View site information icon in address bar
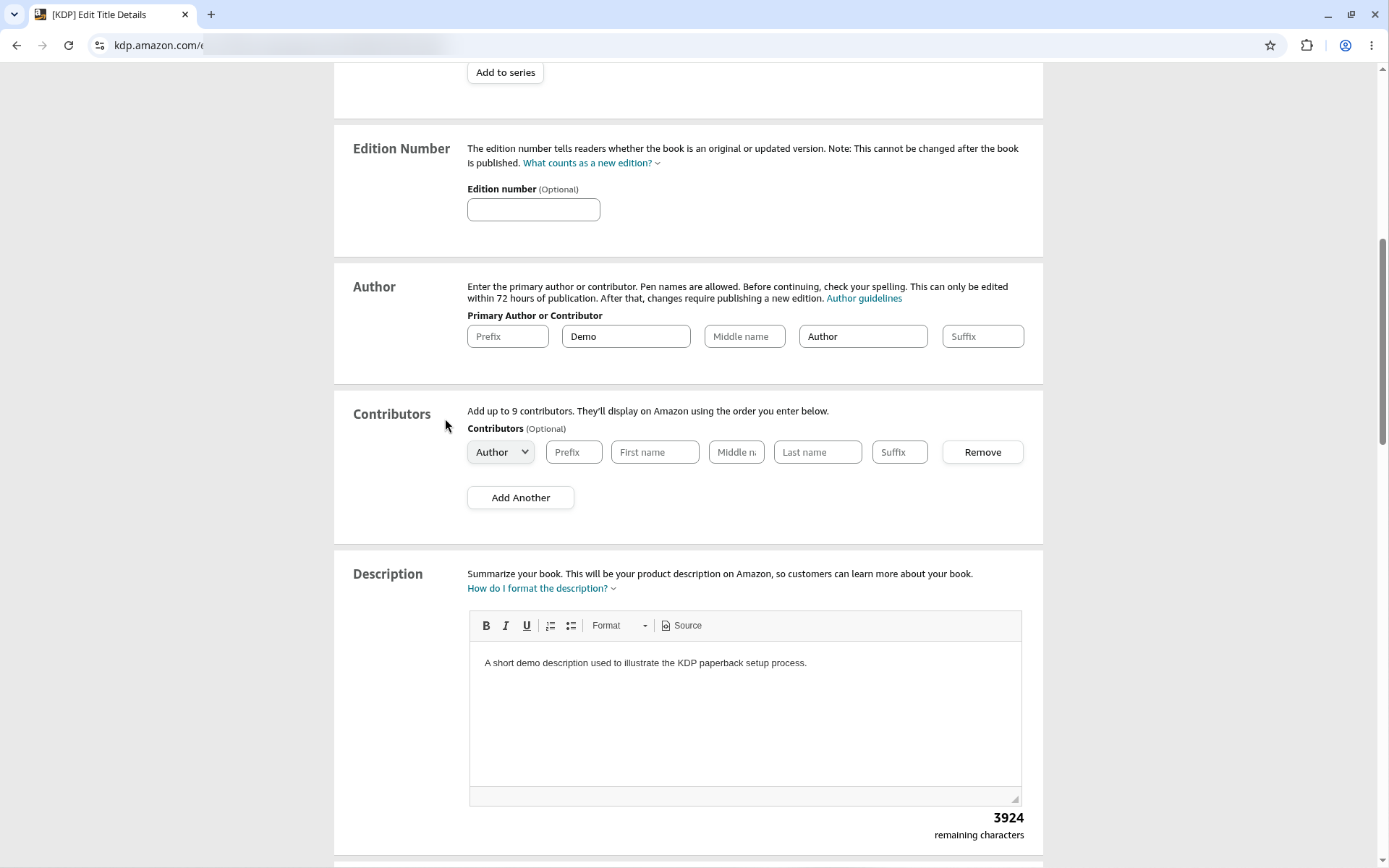Viewport: 1389px width, 868px height. click(x=100, y=46)
